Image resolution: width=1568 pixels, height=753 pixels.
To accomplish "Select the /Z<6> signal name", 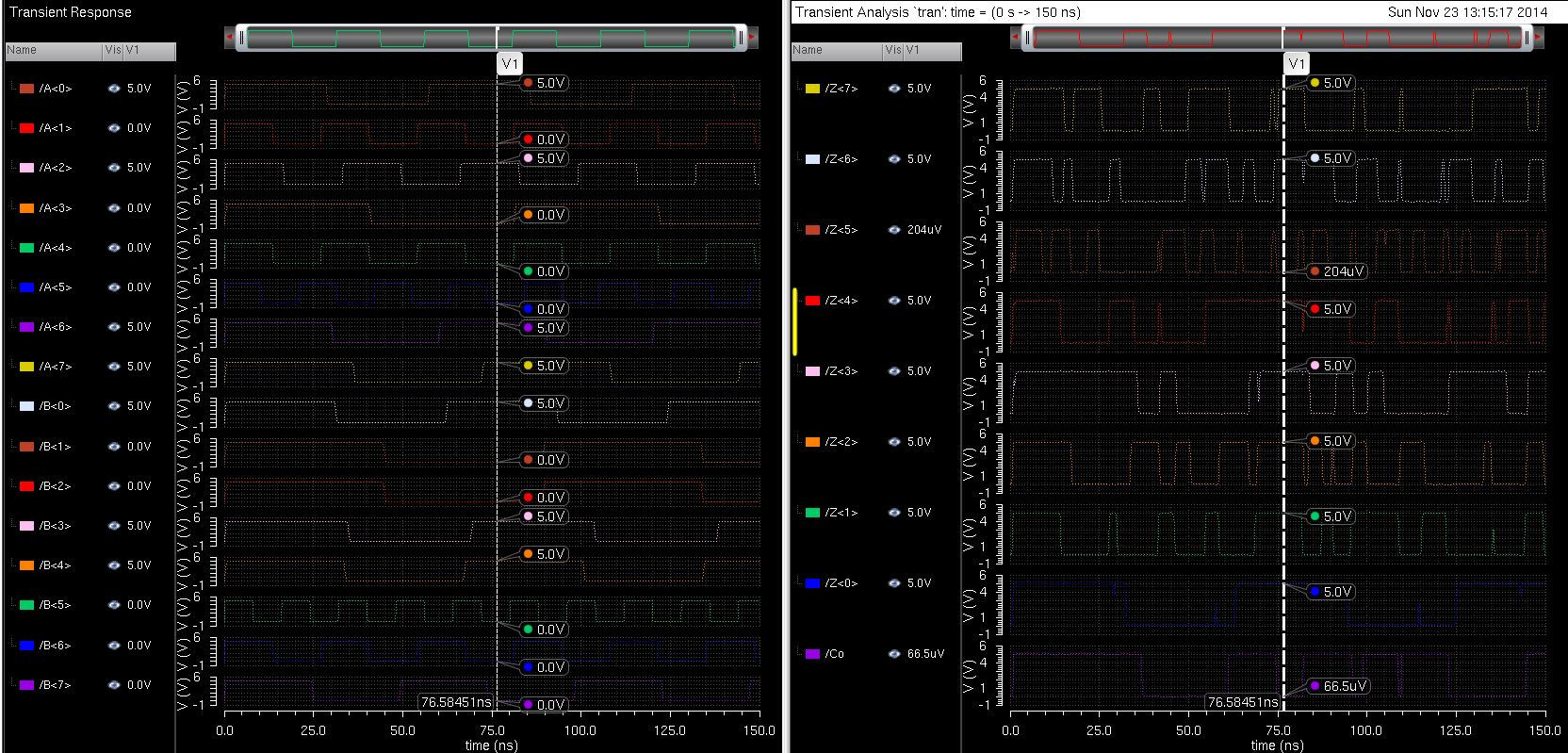I will click(x=841, y=158).
